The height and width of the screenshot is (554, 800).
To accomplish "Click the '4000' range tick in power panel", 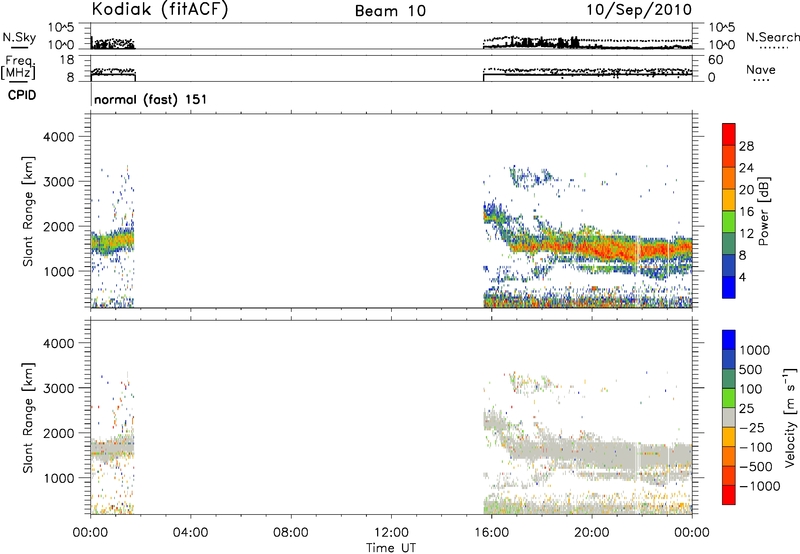I will click(x=58, y=137).
